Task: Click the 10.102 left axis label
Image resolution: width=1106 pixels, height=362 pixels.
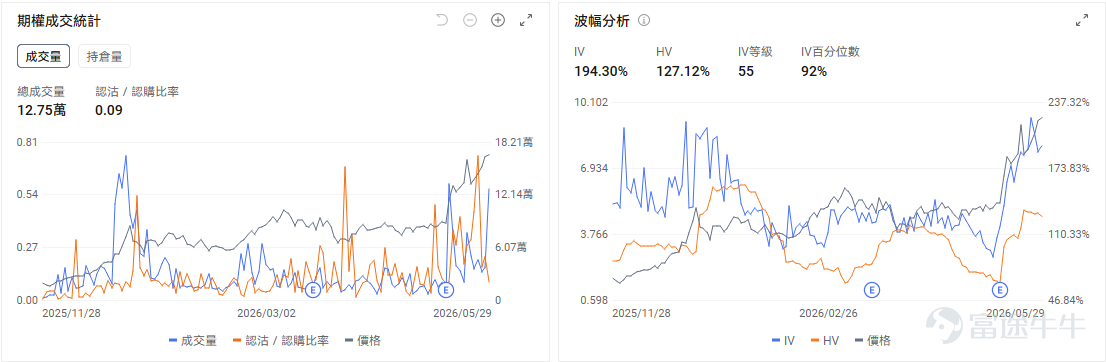Action: point(591,102)
